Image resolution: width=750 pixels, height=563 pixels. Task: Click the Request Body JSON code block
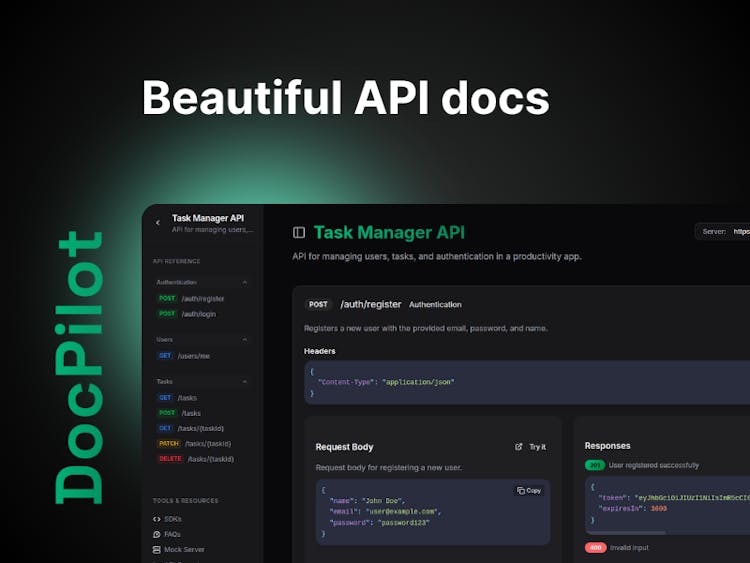click(x=433, y=512)
